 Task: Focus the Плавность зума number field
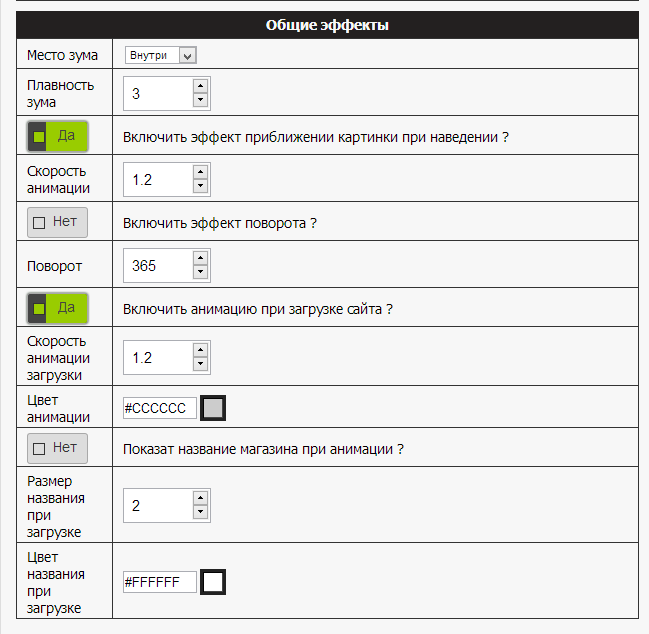pyautogui.click(x=158, y=94)
